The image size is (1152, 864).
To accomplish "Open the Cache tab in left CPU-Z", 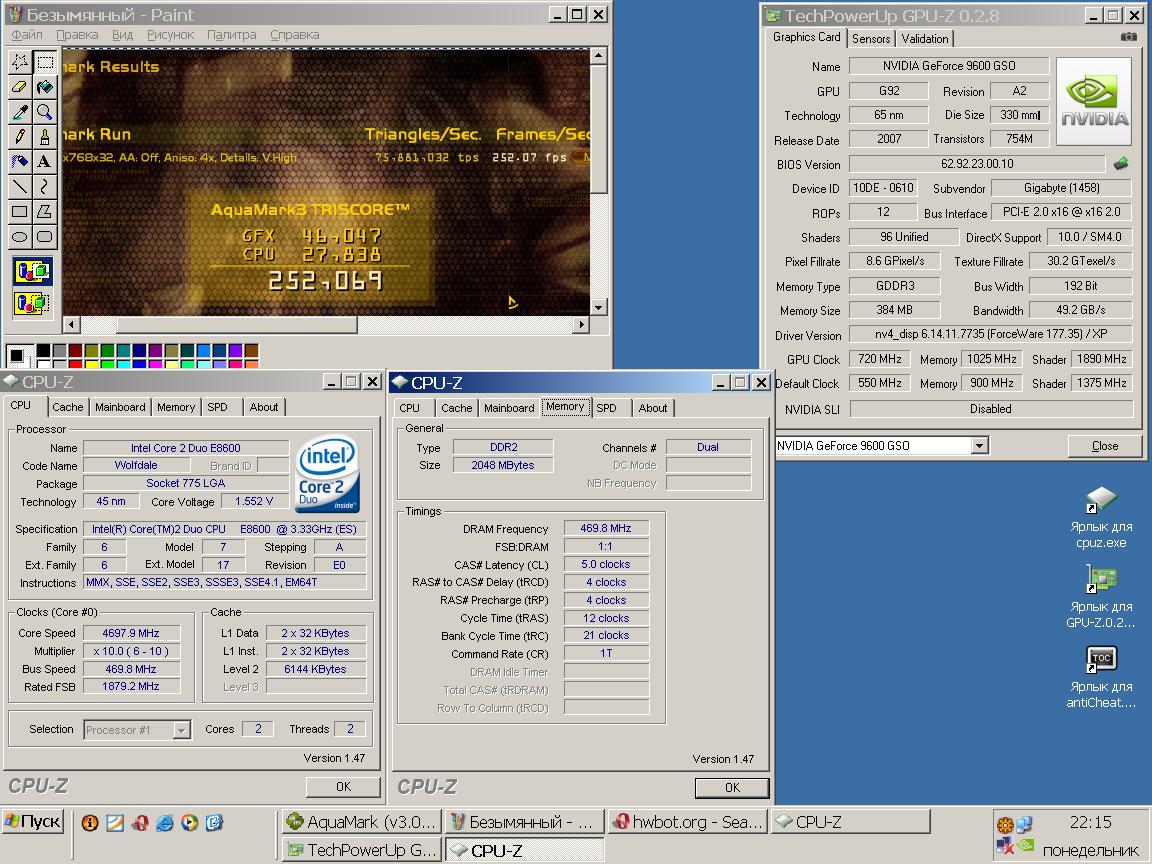I will [68, 407].
